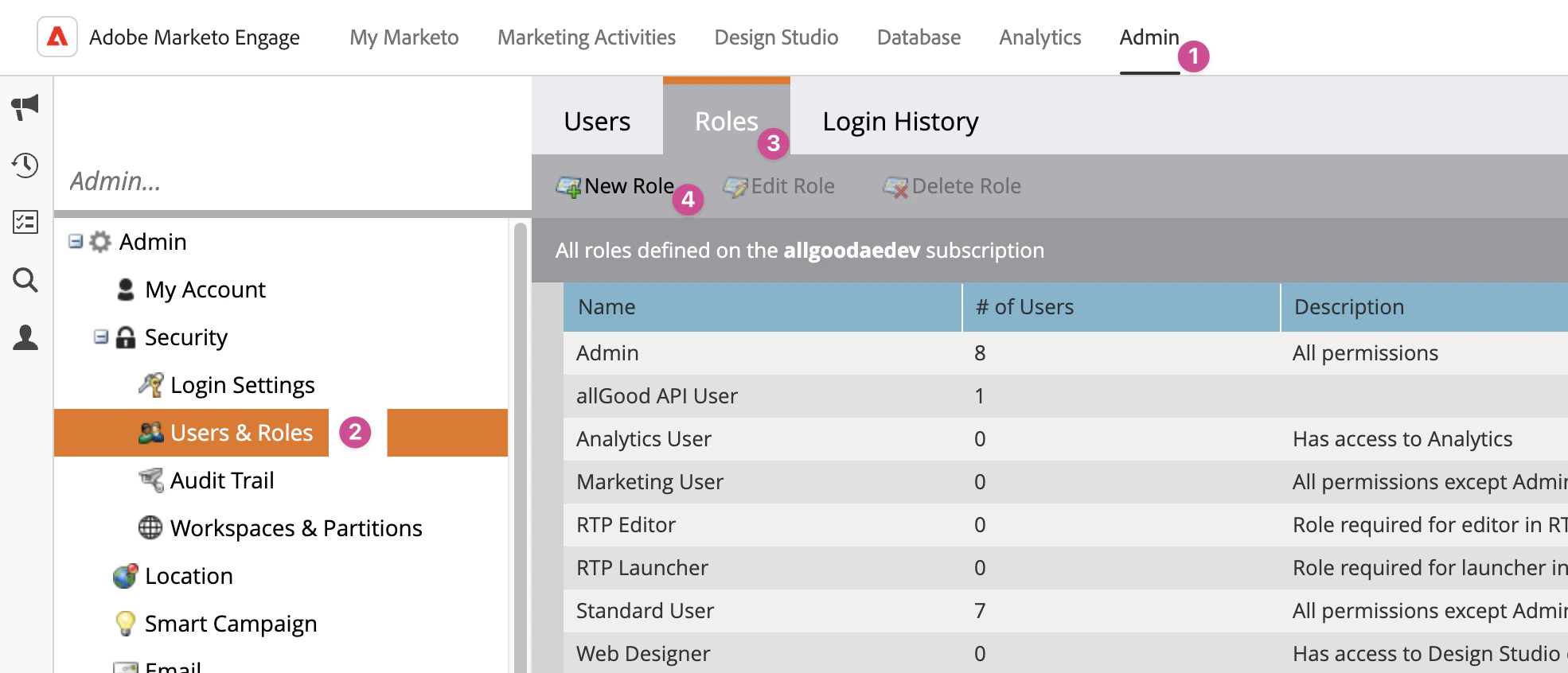Viewport: 1568px width, 673px height.
Task: Click the Adobe logo icon
Action: pos(57,37)
